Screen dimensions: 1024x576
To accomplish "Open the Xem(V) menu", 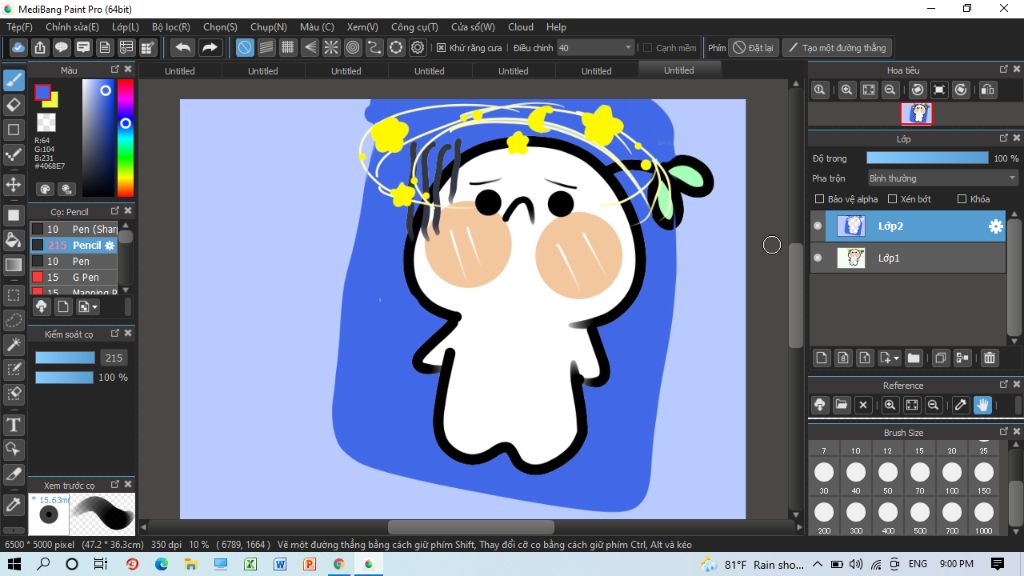I will click(362, 27).
